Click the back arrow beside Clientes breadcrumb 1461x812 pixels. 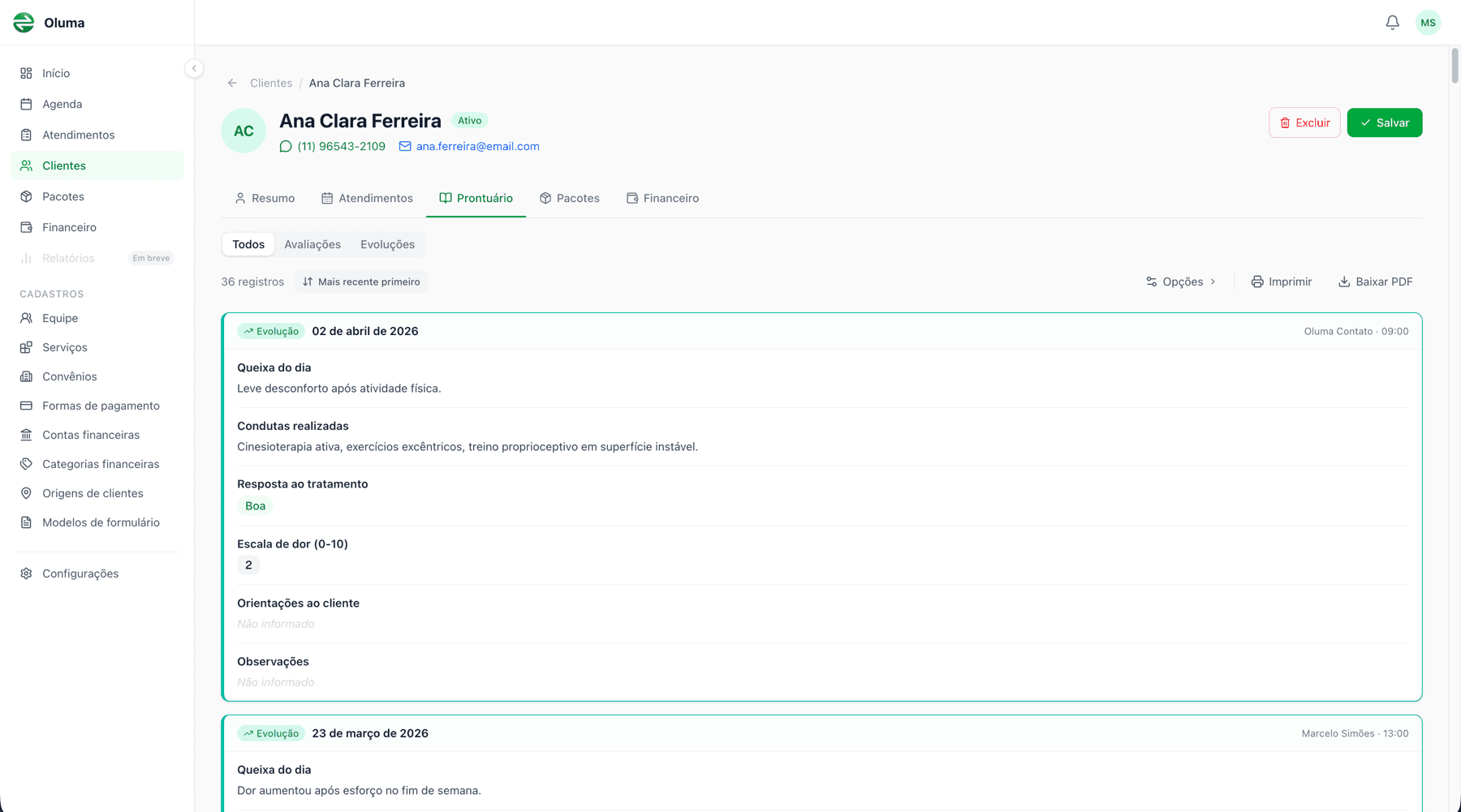tap(232, 83)
